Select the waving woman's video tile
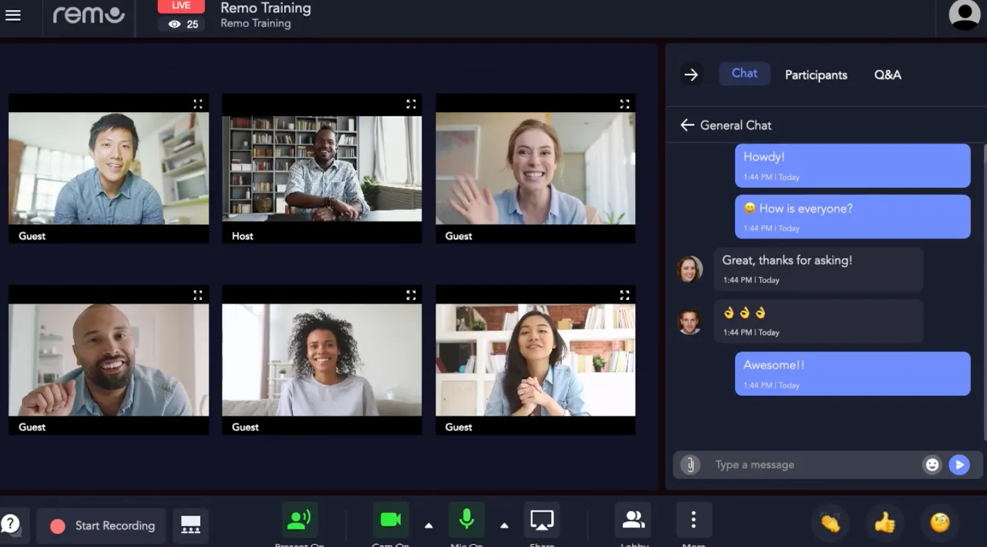This screenshot has height=547, width=987. (x=535, y=169)
